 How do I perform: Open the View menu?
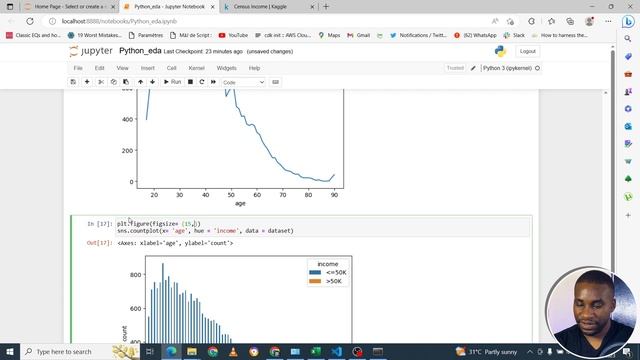[122, 68]
